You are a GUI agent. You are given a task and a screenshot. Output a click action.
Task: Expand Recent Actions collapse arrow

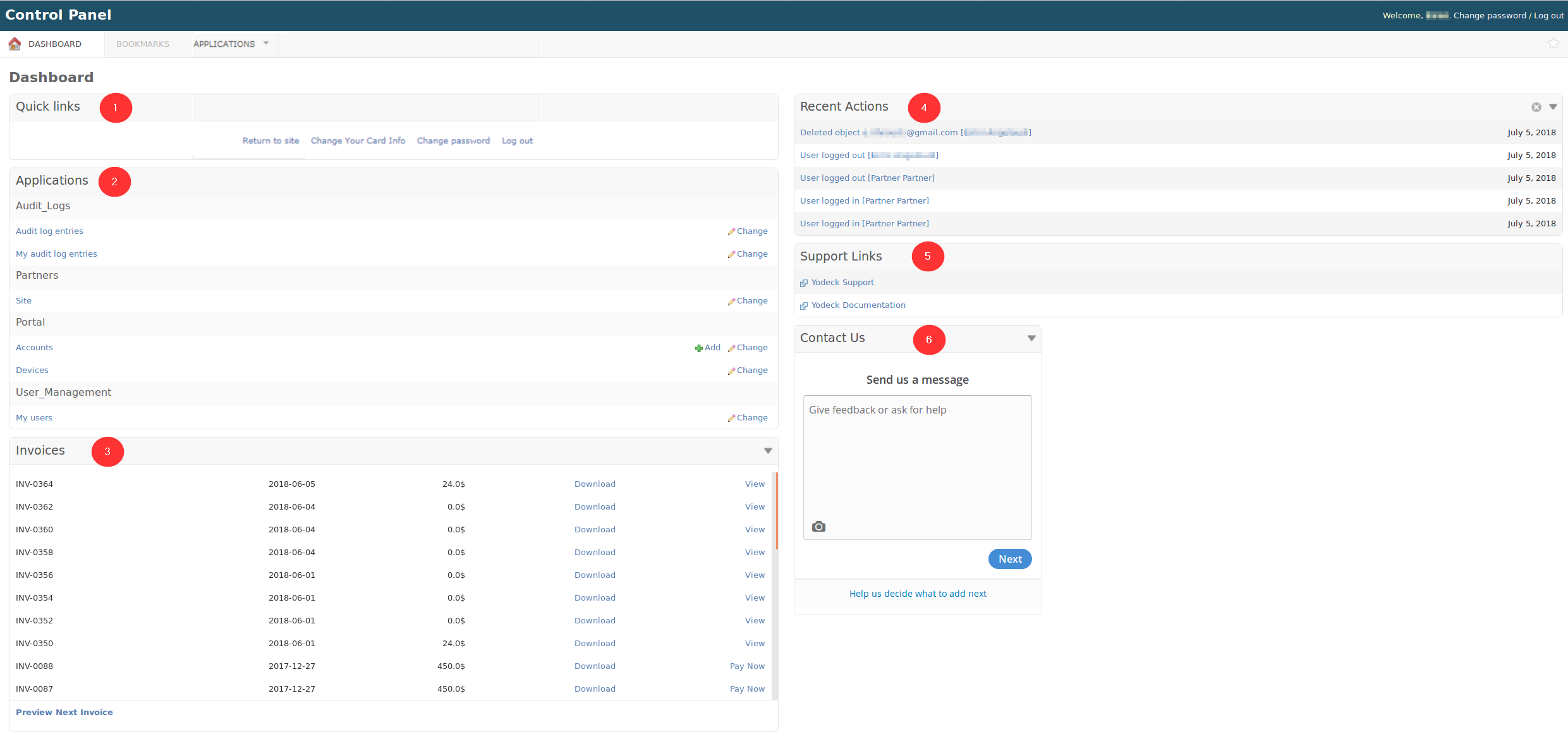click(1553, 107)
